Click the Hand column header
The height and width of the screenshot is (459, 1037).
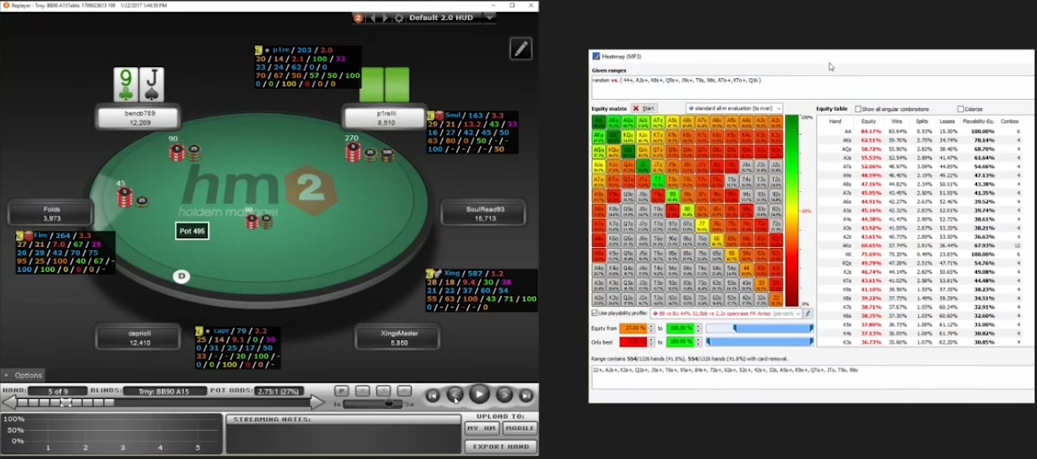(835, 122)
